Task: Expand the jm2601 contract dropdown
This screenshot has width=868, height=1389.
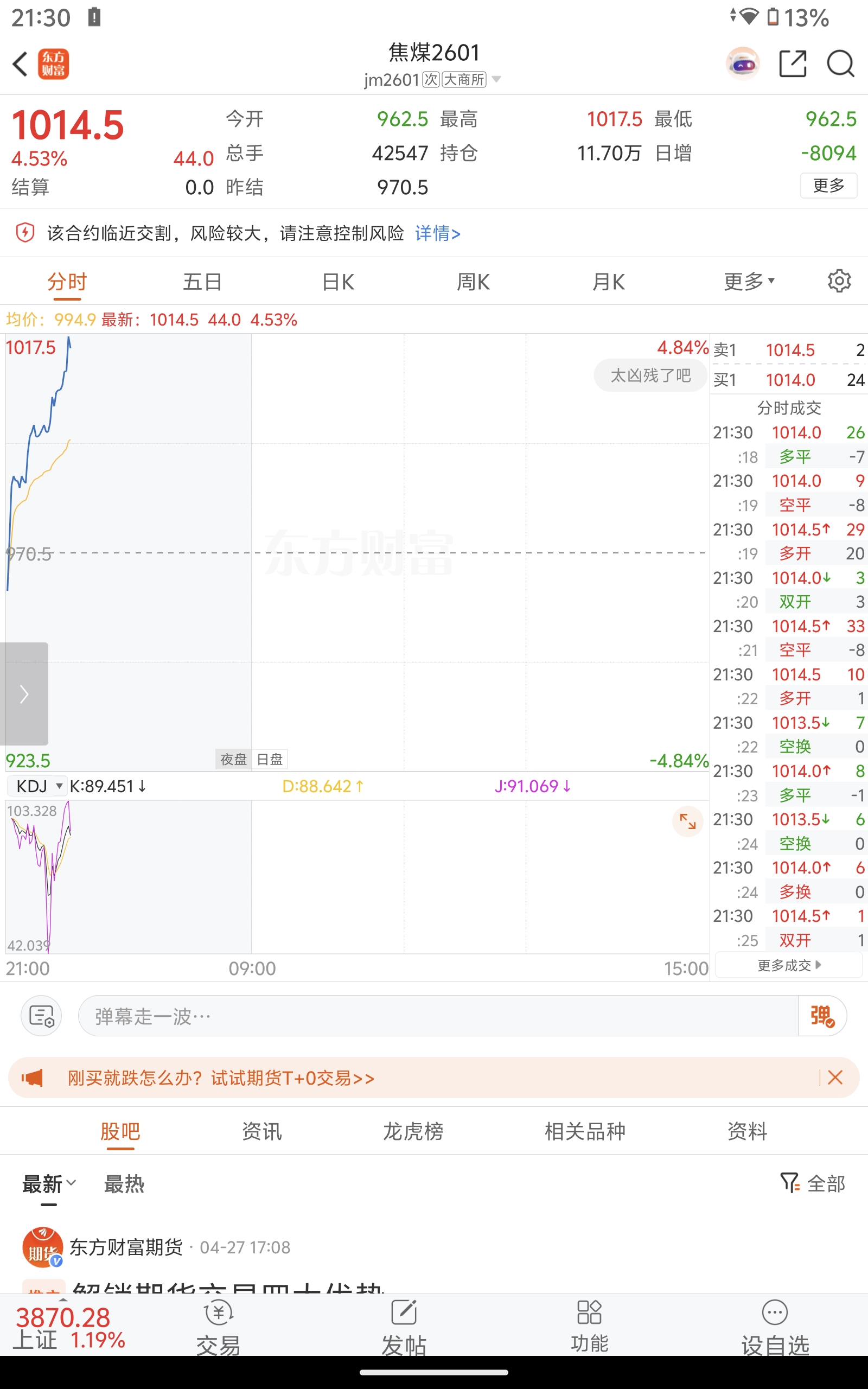Action: (496, 79)
